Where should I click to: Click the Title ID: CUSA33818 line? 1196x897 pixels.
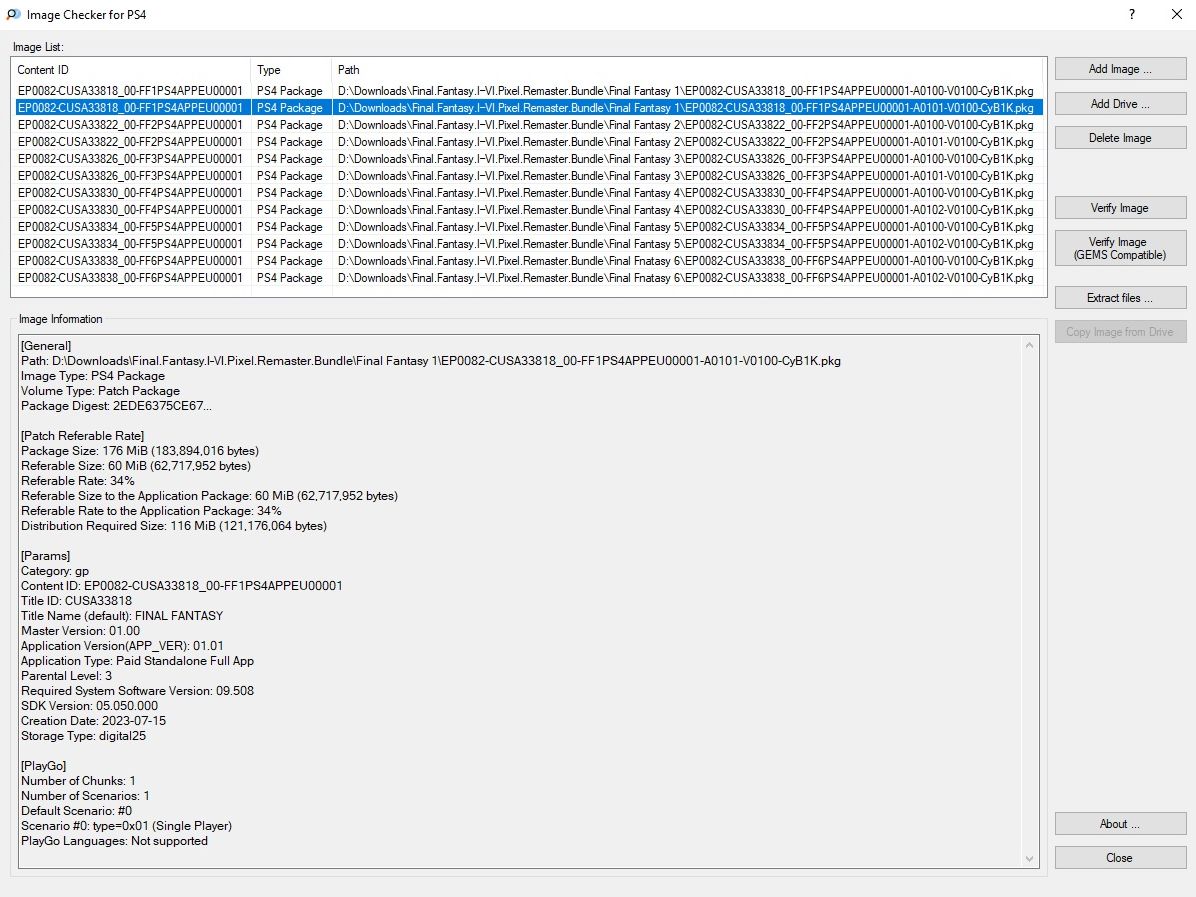coord(76,600)
